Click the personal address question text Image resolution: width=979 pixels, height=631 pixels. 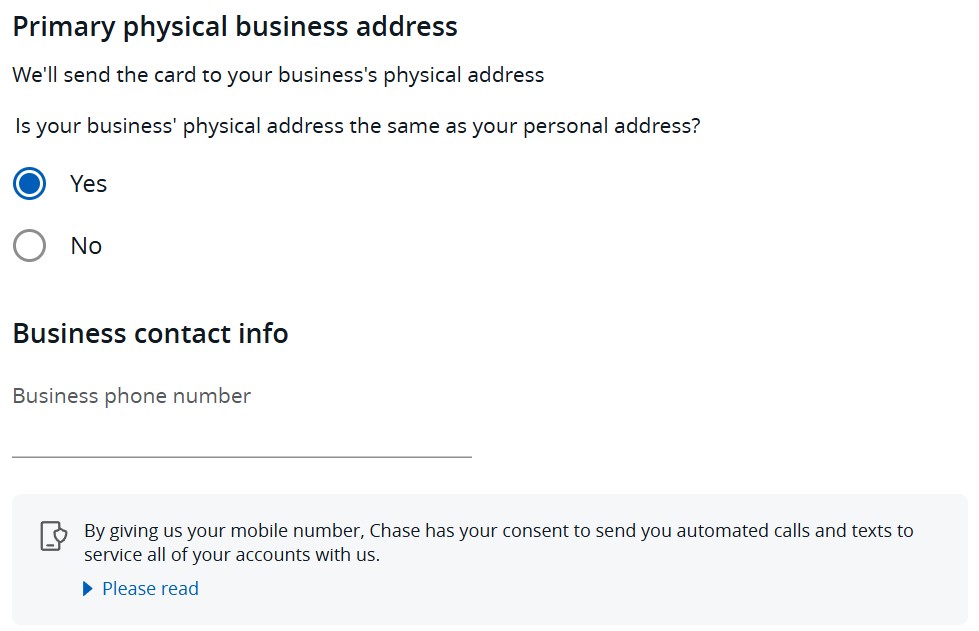coord(358,126)
